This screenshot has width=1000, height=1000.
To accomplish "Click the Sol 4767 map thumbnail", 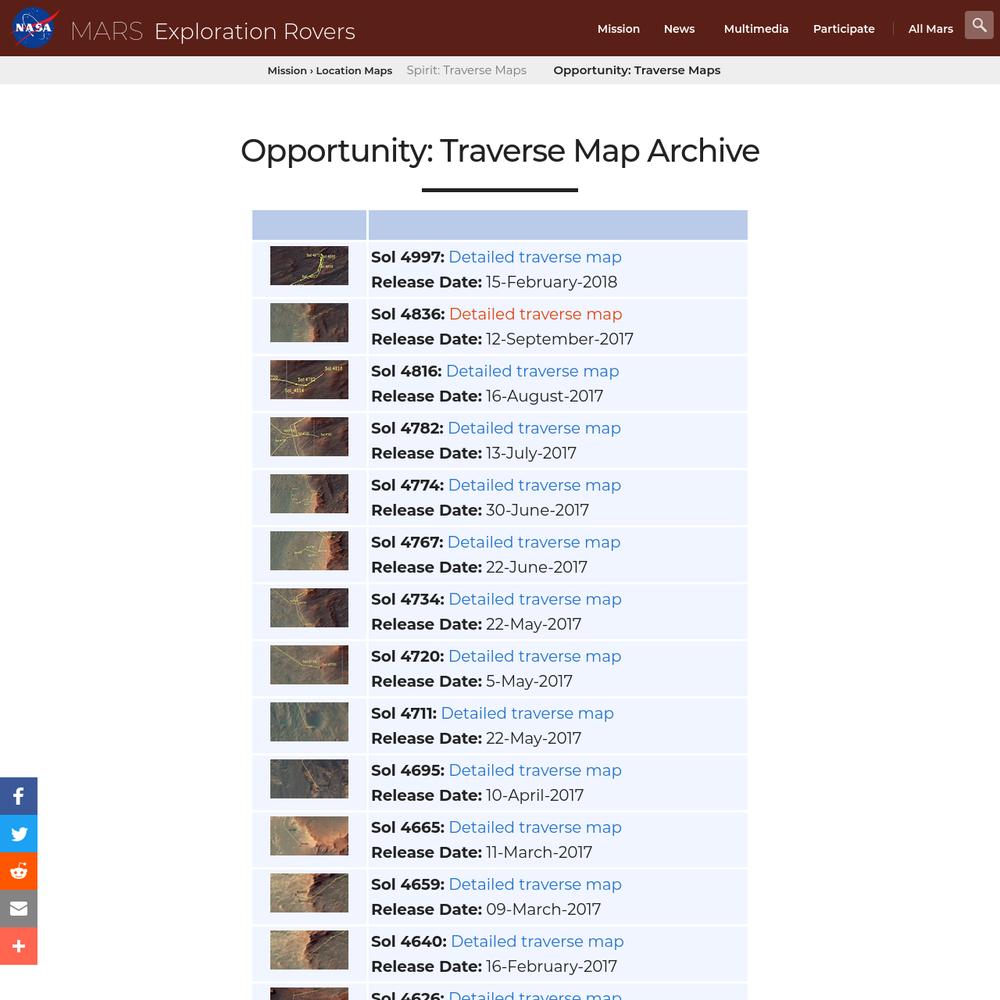I will point(309,550).
